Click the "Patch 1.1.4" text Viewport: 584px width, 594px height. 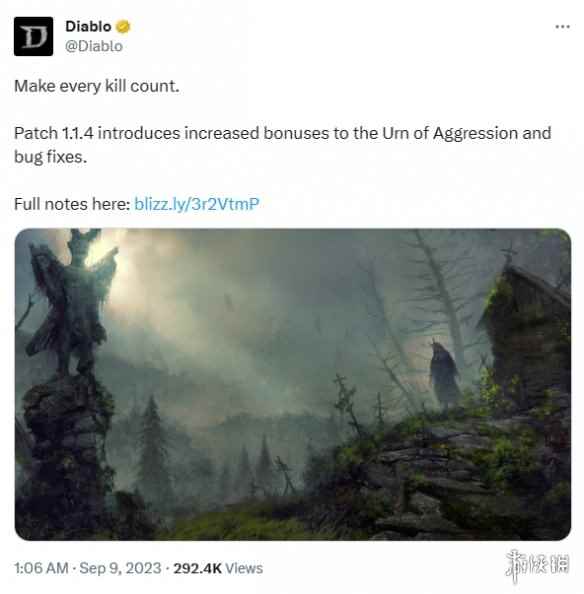click(53, 133)
